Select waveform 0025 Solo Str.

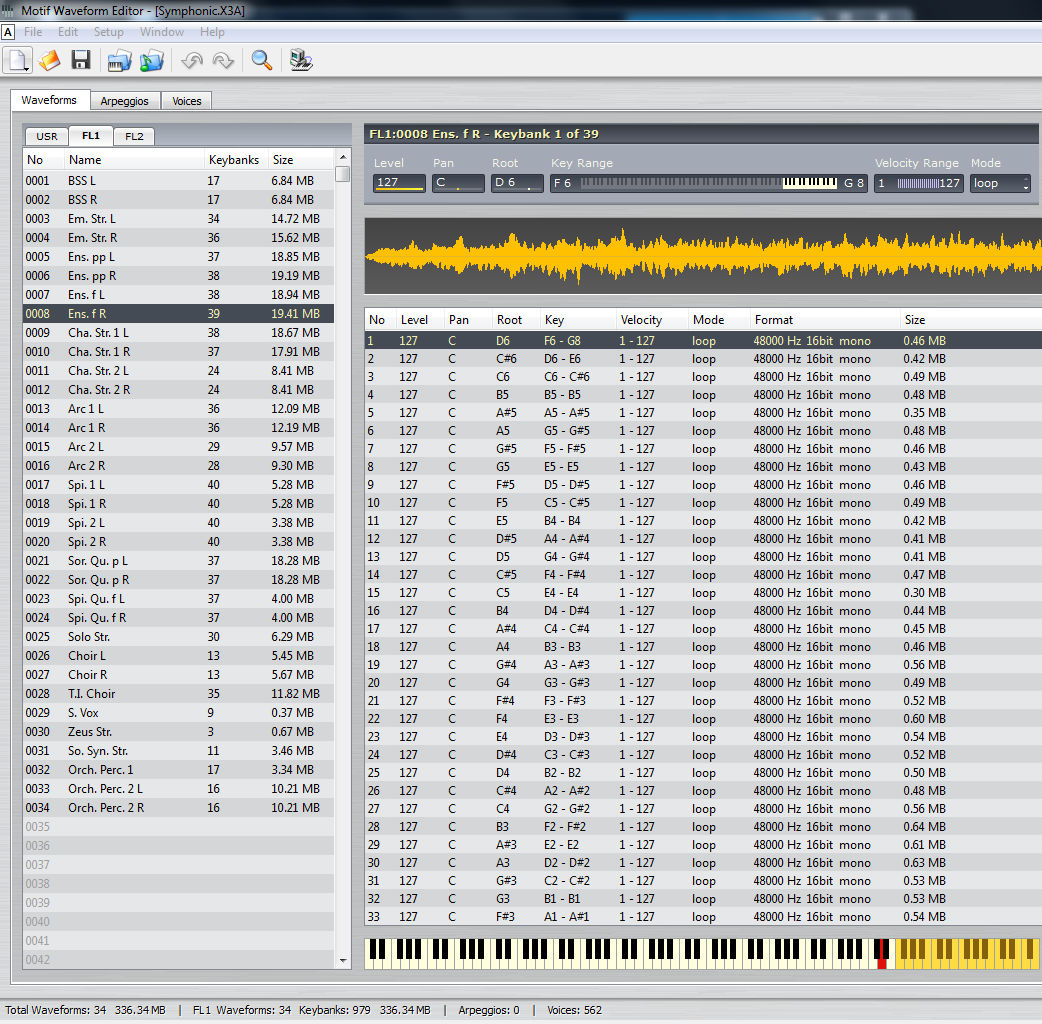178,637
